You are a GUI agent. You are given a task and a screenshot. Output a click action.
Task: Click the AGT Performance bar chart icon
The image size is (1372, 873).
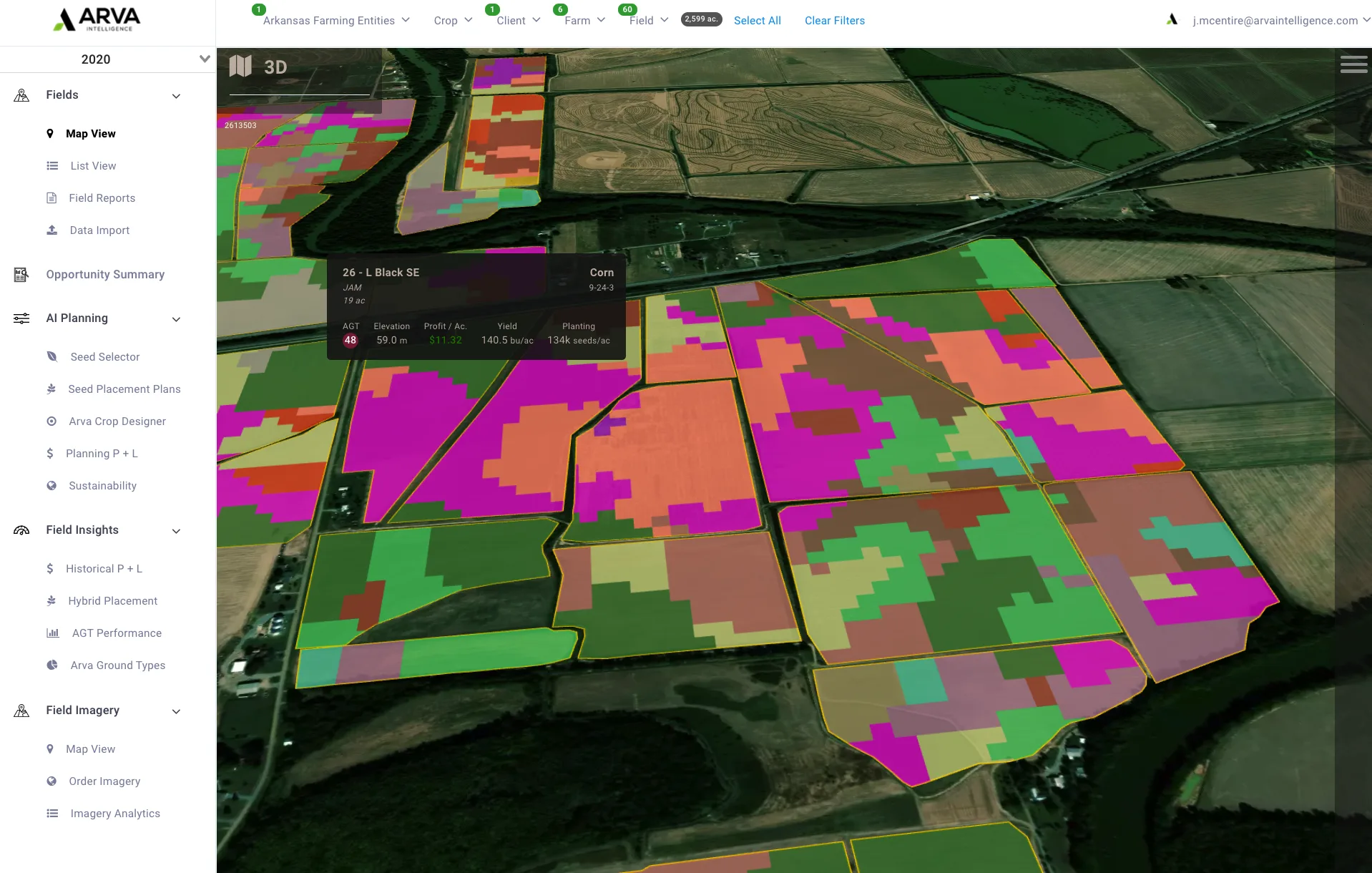[52, 633]
